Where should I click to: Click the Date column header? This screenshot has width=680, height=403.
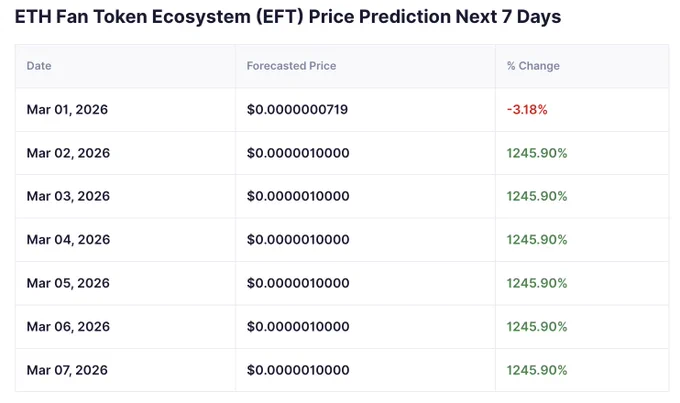(39, 66)
